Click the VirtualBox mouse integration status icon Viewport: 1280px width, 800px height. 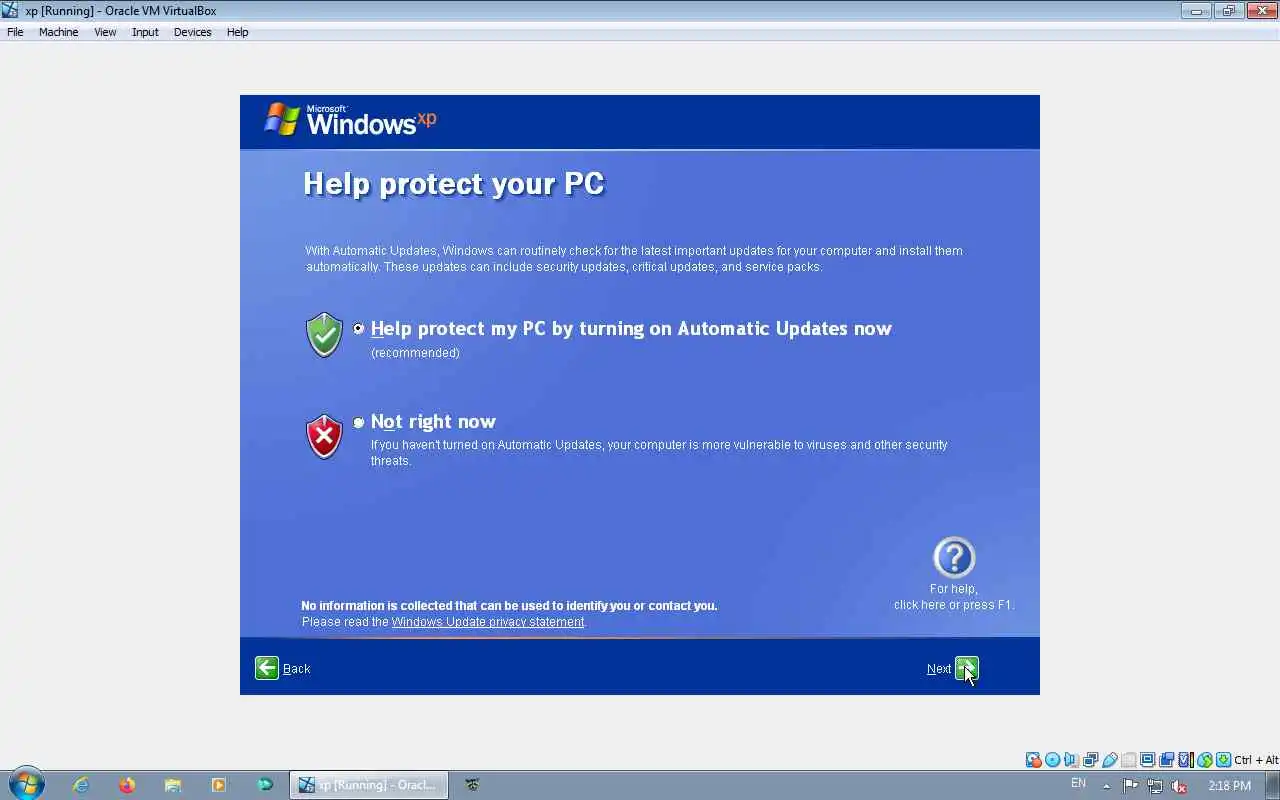pyautogui.click(x=1205, y=760)
